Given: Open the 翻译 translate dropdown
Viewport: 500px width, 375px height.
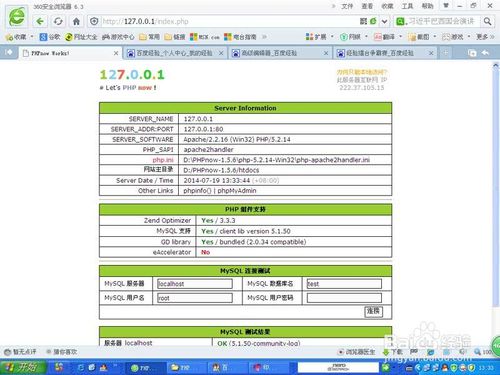Looking at the screenshot, I should (x=388, y=37).
